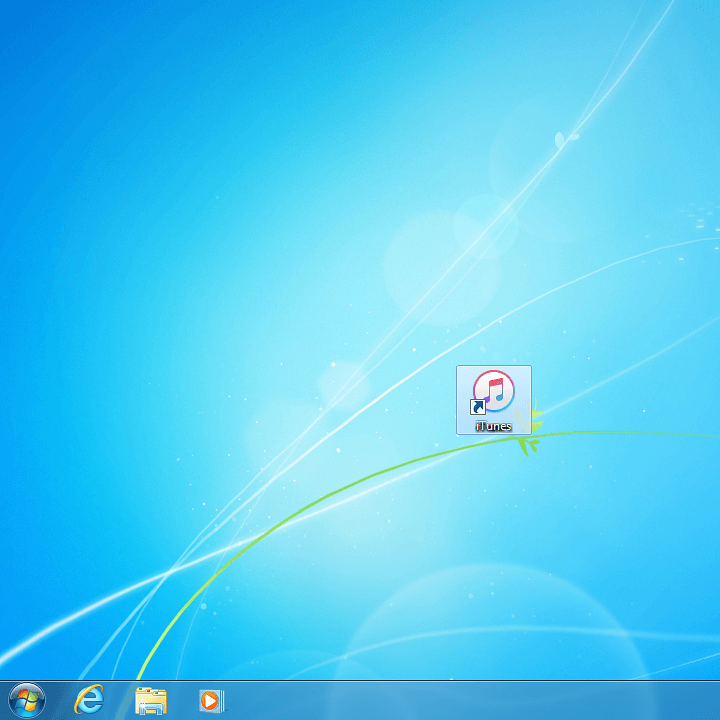Click the pink-and-blue circular iTunes logo

494,390
